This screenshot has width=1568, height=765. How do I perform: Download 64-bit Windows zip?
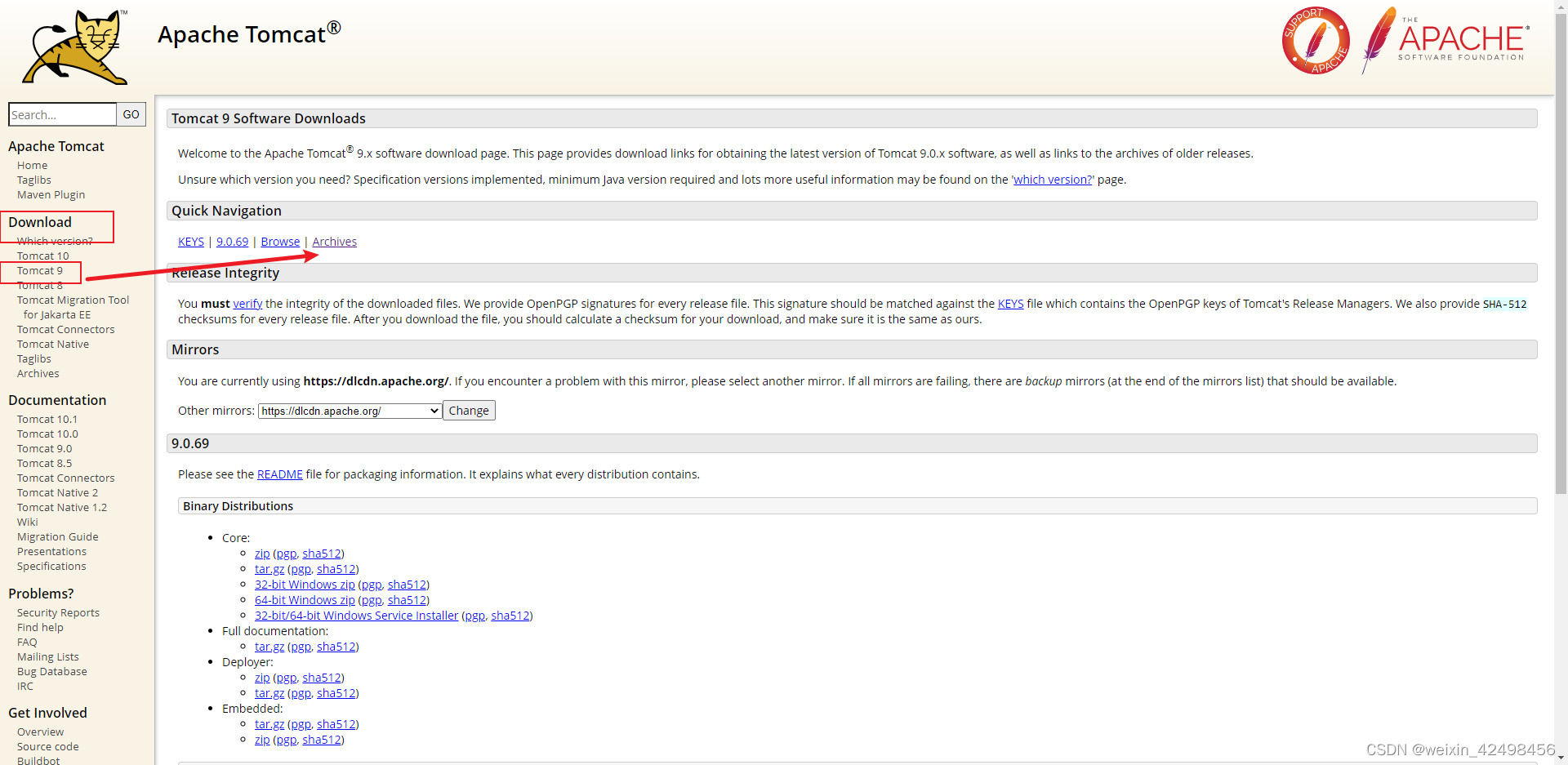point(305,600)
